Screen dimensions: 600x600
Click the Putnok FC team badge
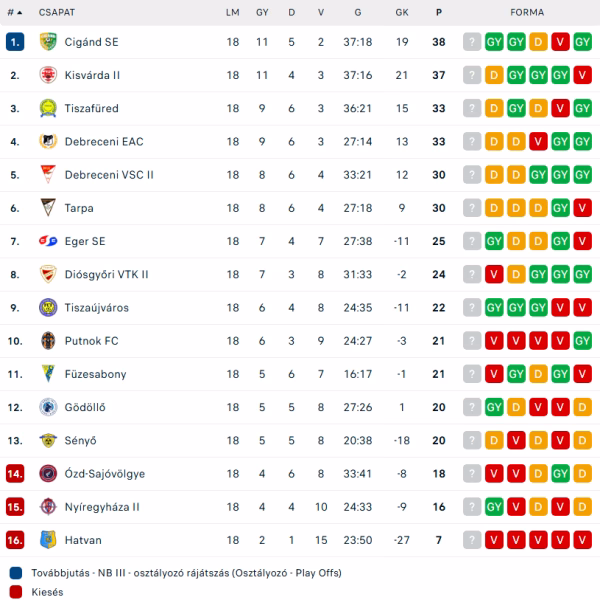coord(47,340)
